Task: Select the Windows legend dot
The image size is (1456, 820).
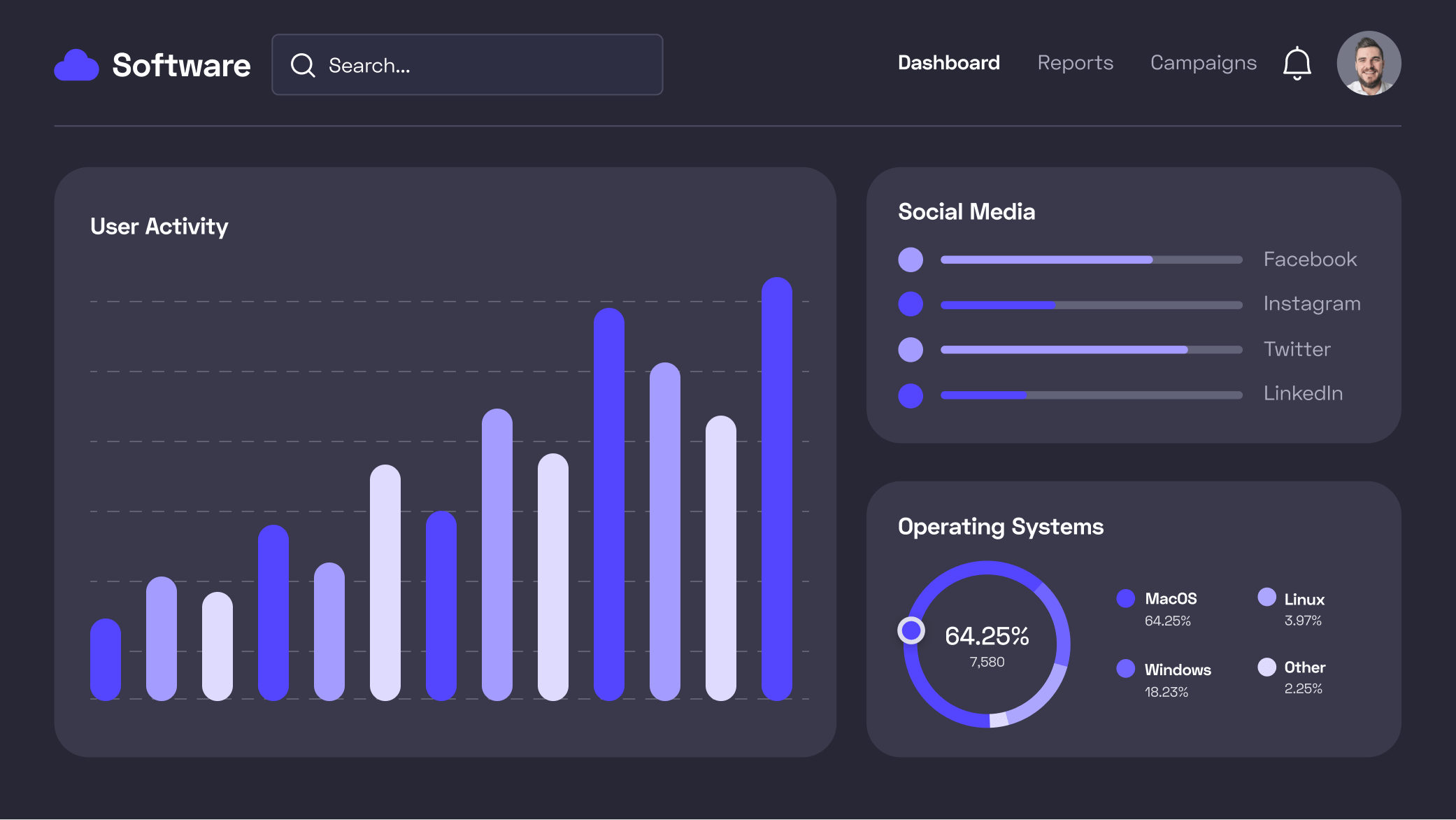Action: (x=1126, y=669)
